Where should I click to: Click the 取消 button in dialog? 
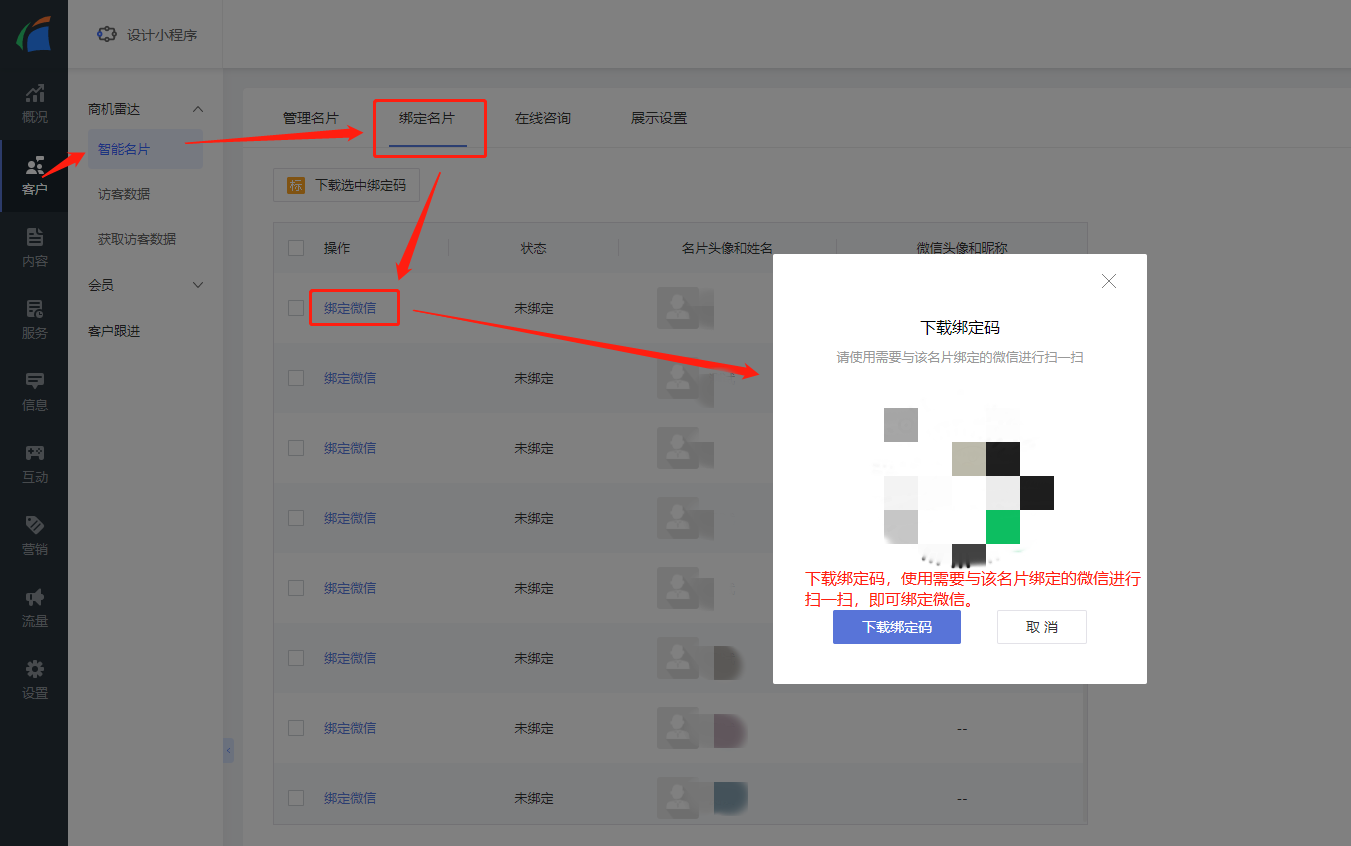1042,627
